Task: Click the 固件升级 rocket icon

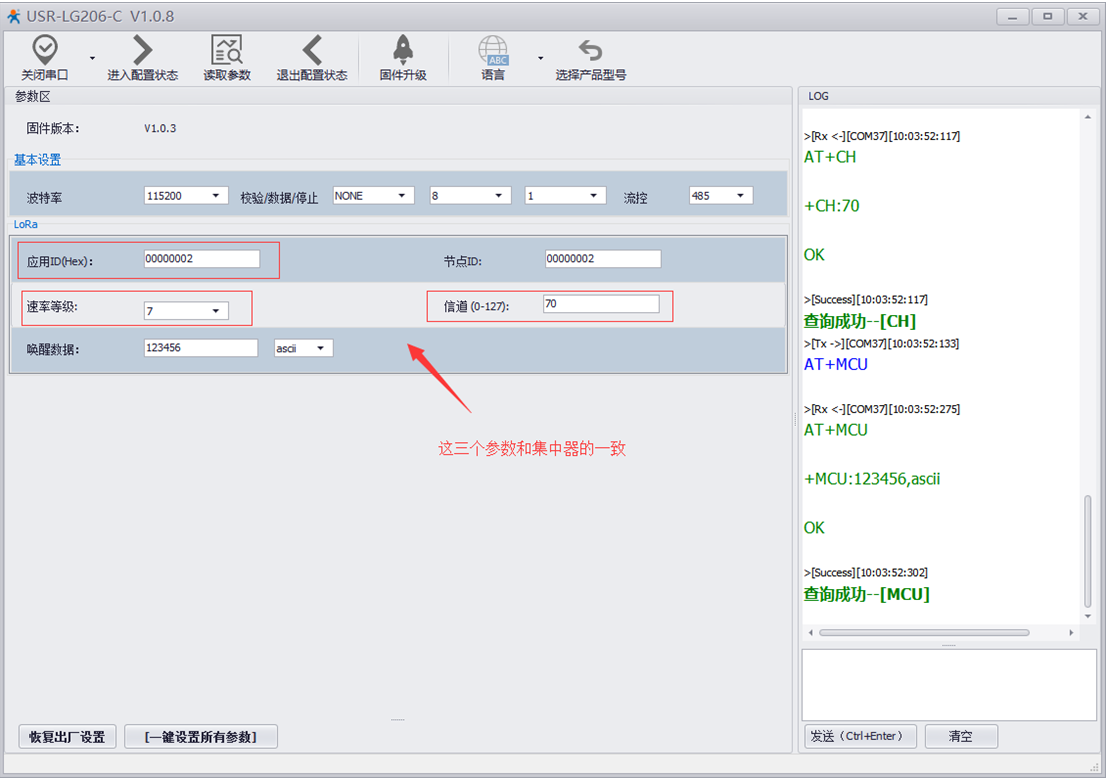Action: [403, 50]
